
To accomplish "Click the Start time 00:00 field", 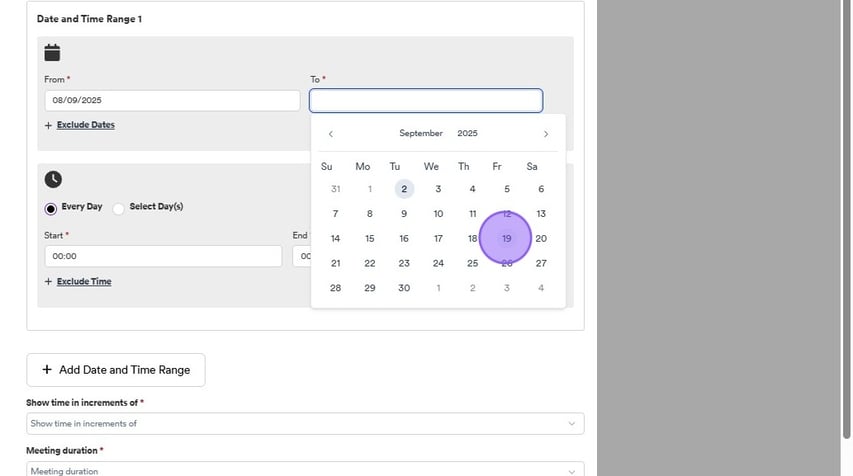I will [163, 256].
